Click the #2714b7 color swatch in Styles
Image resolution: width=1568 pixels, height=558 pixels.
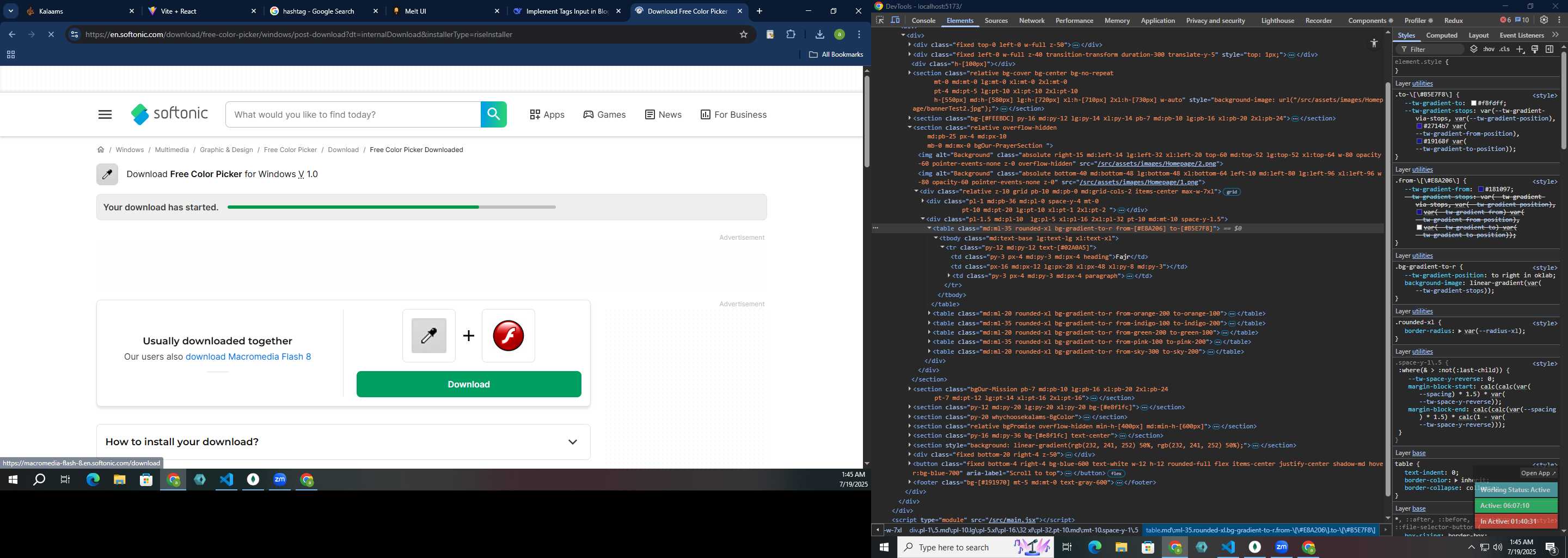pos(1419,126)
